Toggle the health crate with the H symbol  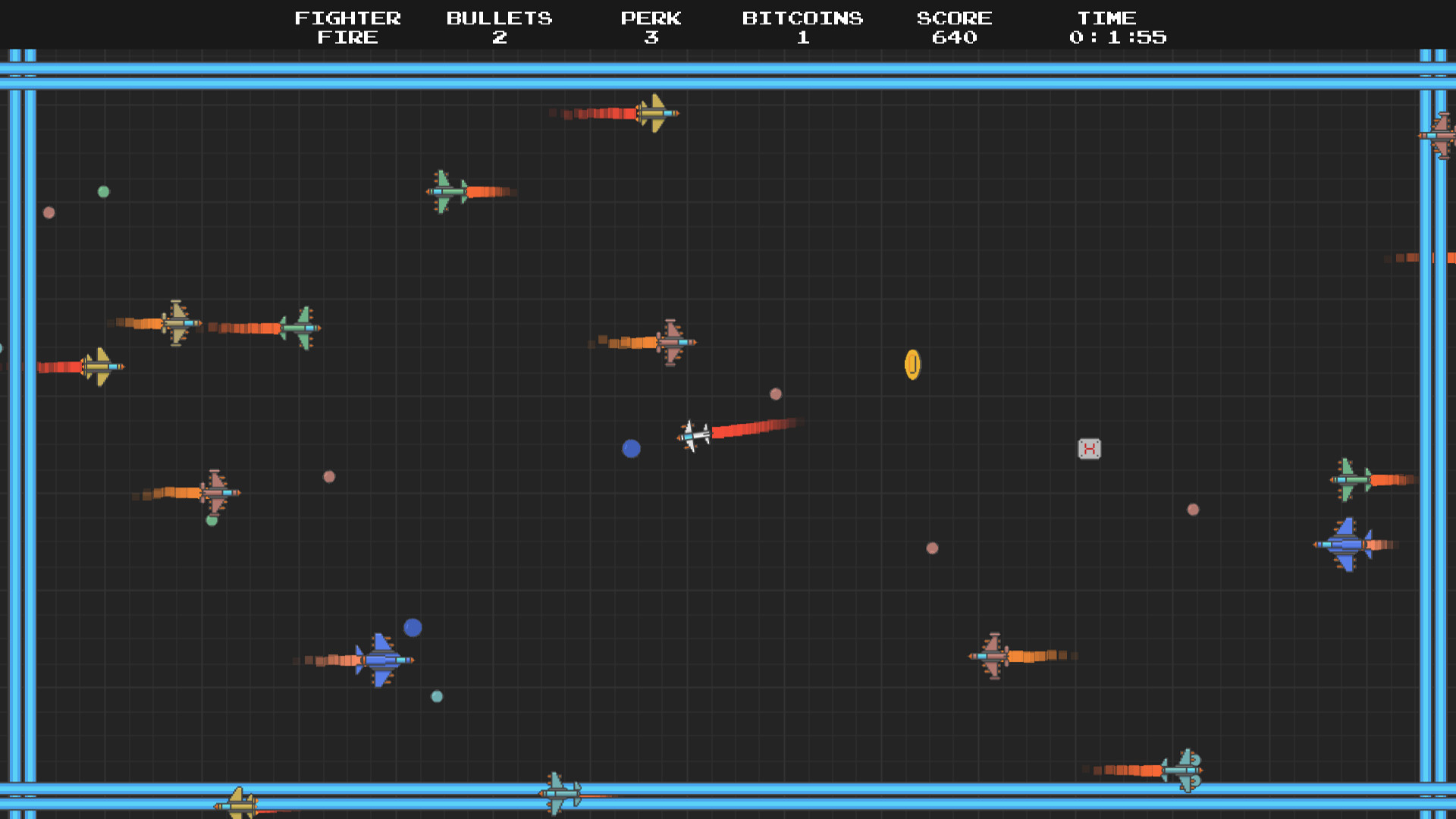coord(1089,449)
